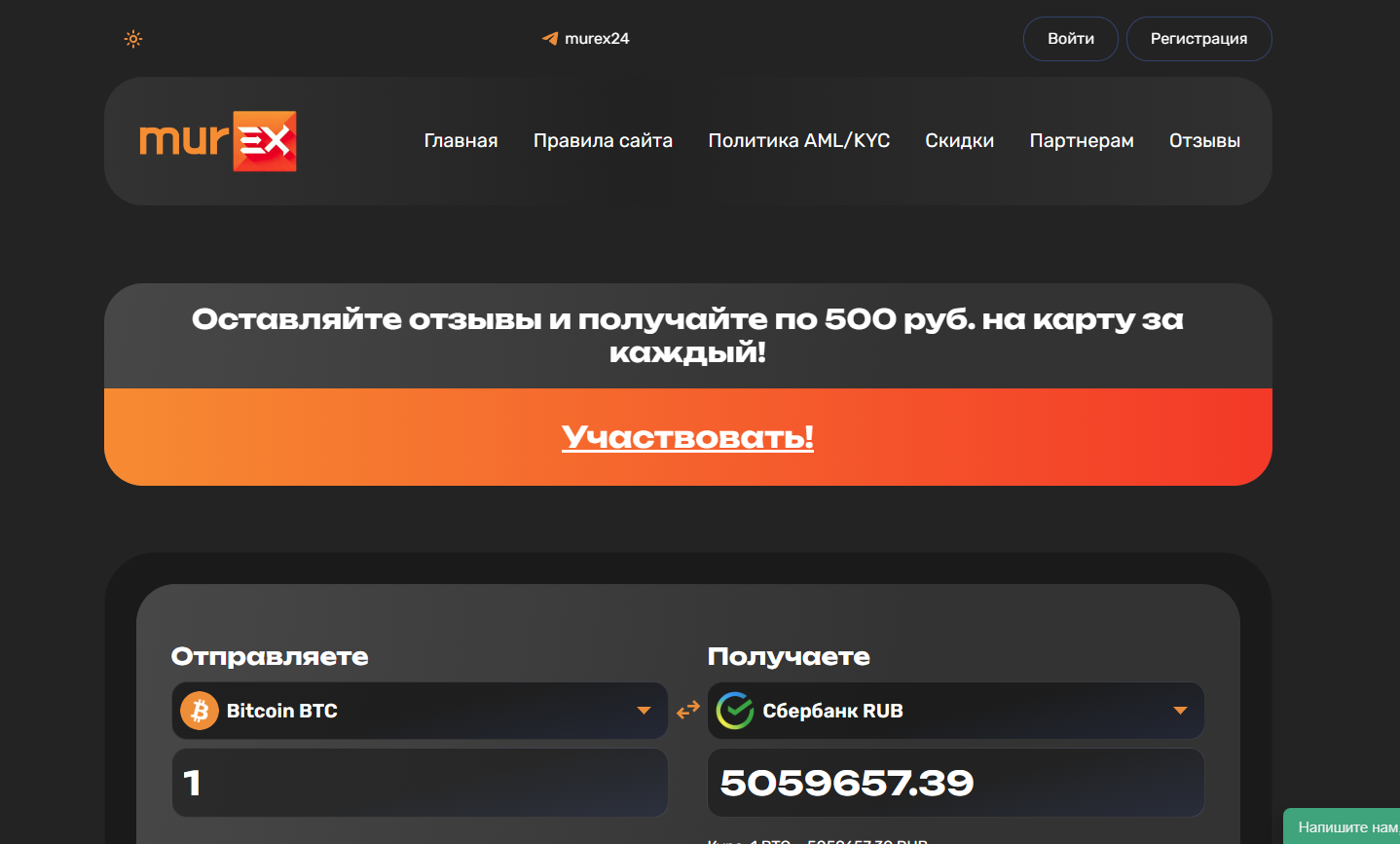Click the Участвовать! promo link
Image resolution: width=1400 pixels, height=844 pixels.
point(687,437)
